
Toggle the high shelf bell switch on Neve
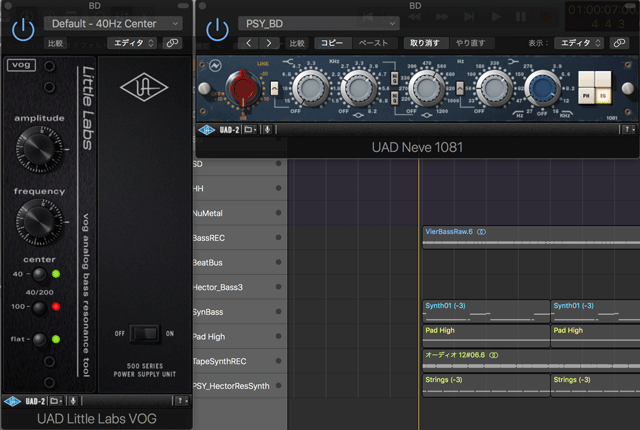[x=274, y=88]
